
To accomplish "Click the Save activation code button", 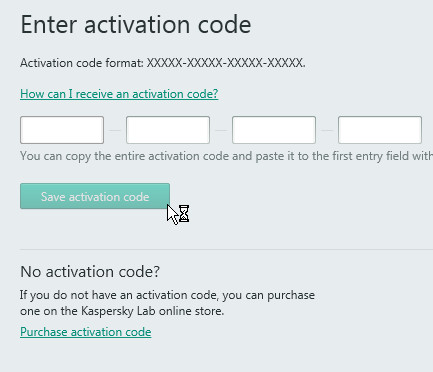I will (95, 196).
